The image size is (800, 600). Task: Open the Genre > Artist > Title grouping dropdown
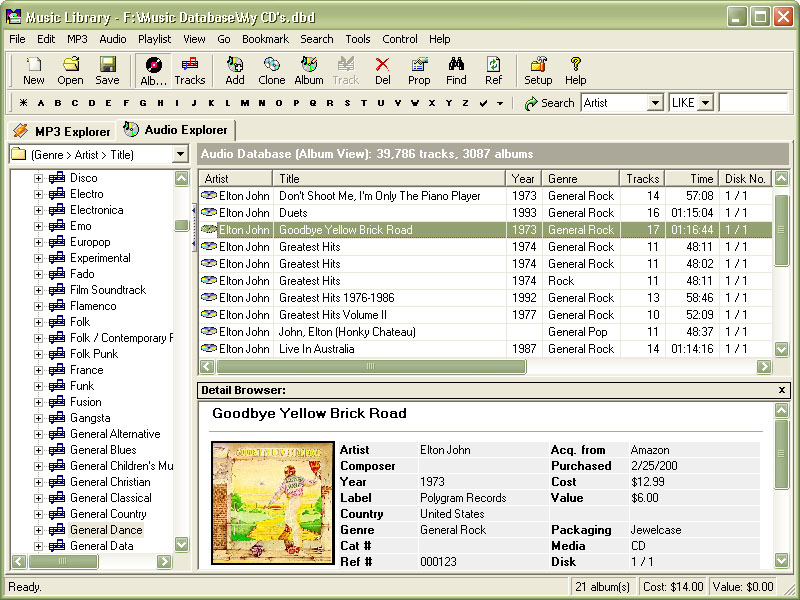[180, 154]
